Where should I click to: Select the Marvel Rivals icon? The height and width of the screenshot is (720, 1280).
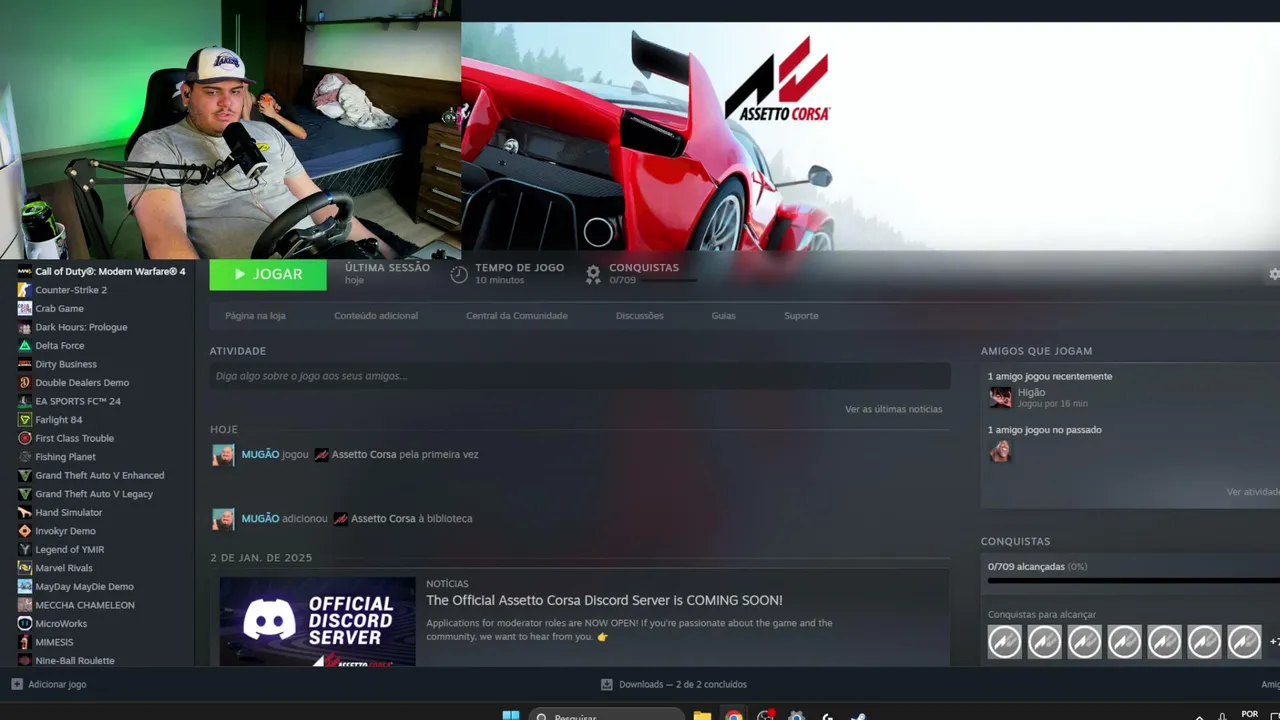click(25, 568)
